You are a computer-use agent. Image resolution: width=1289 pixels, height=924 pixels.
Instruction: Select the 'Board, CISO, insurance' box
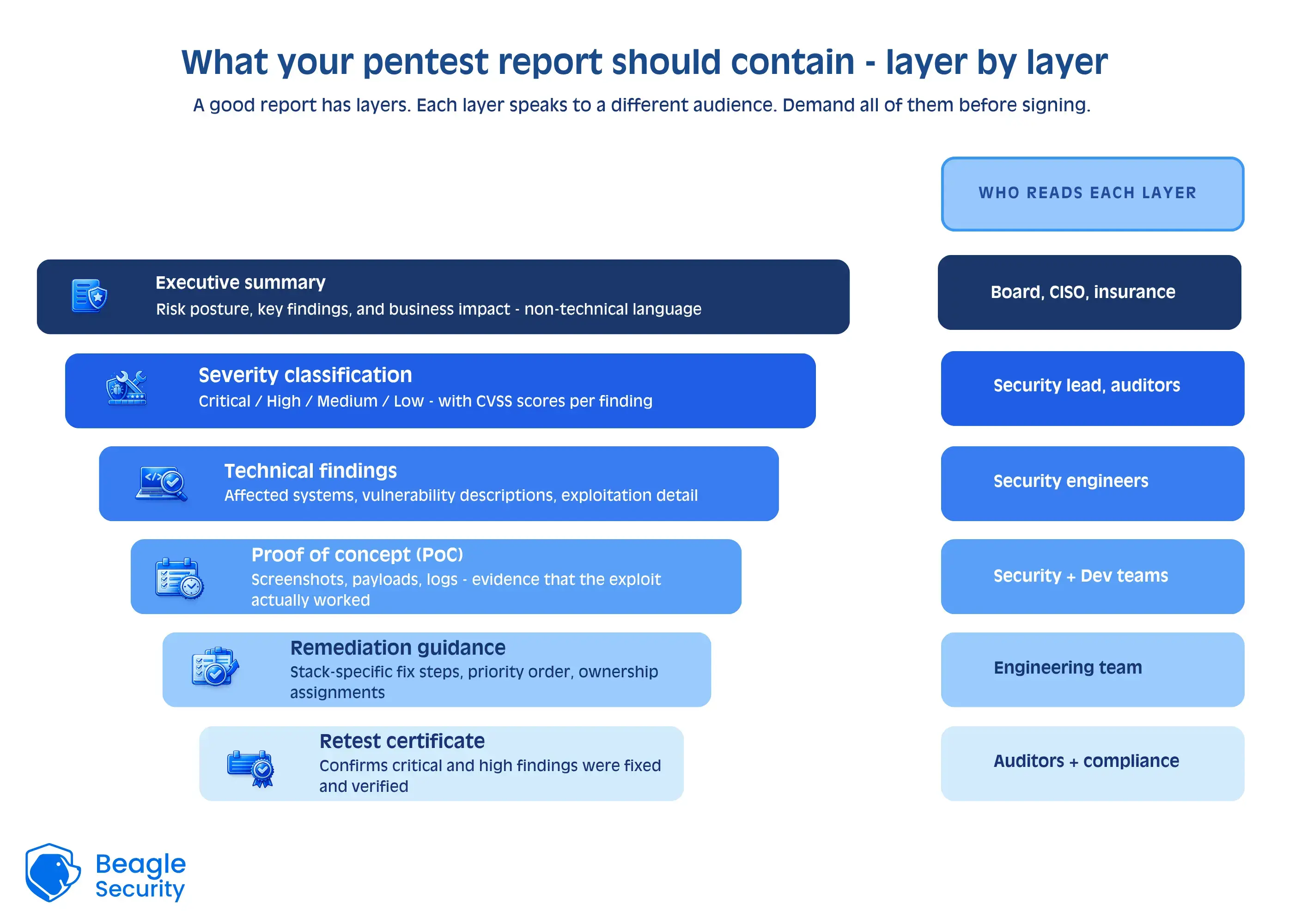tap(1089, 292)
